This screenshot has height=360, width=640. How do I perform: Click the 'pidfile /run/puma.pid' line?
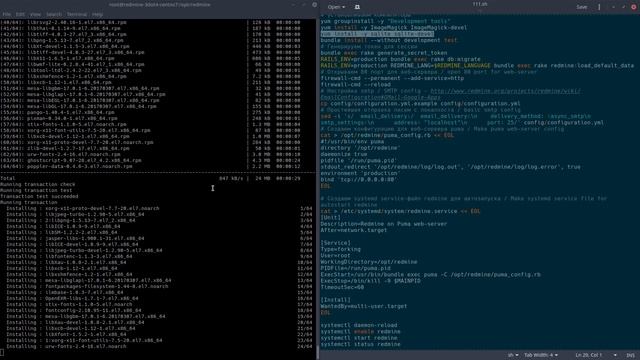[358, 160]
